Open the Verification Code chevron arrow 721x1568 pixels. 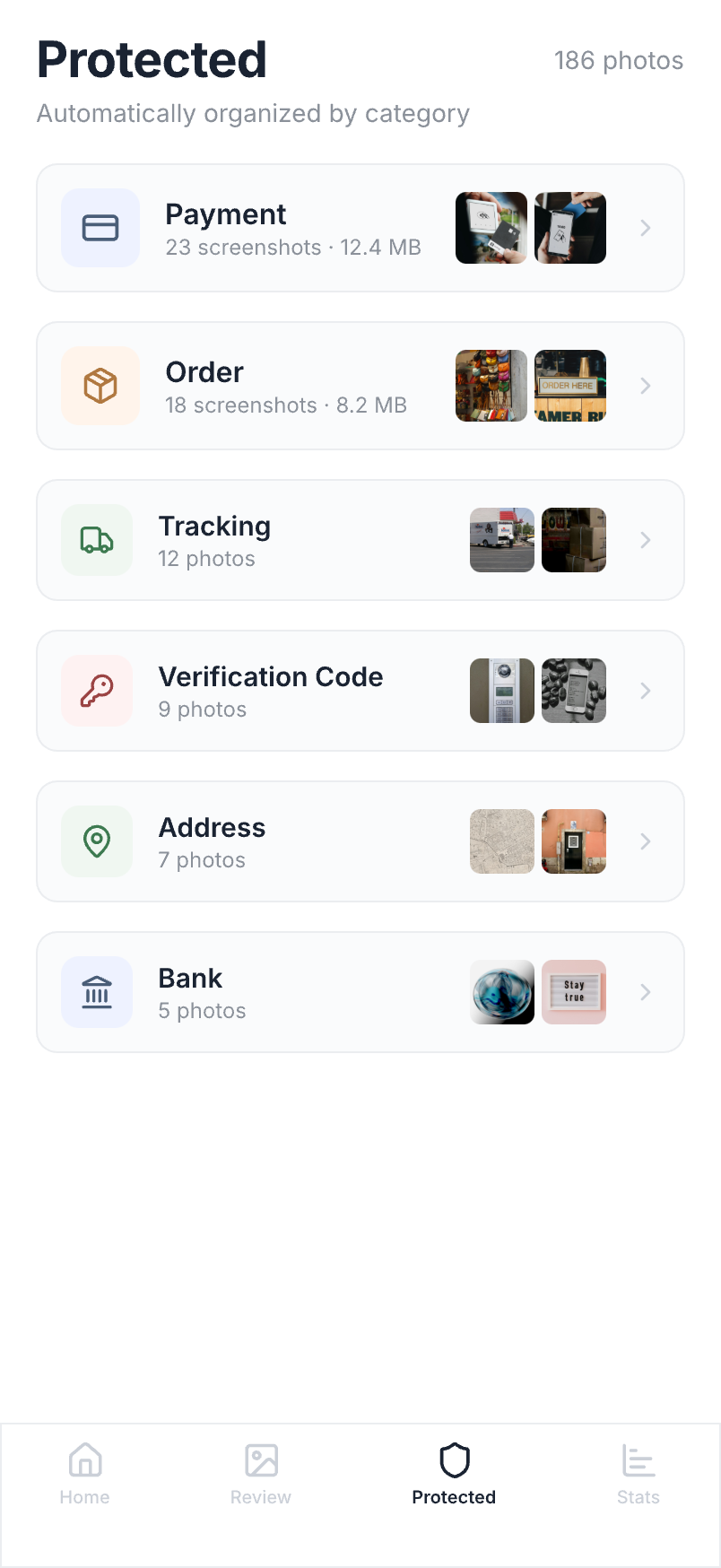coord(646,691)
